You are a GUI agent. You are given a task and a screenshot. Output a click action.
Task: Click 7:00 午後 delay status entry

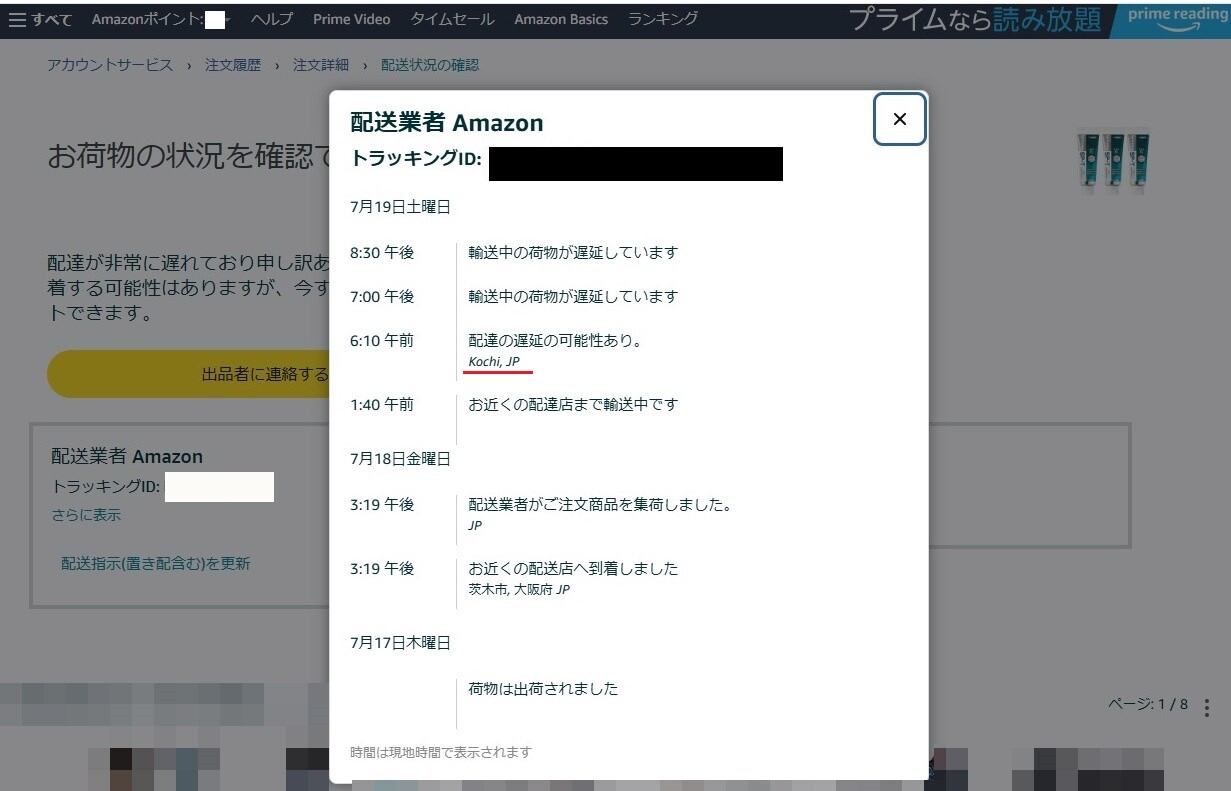pos(573,296)
